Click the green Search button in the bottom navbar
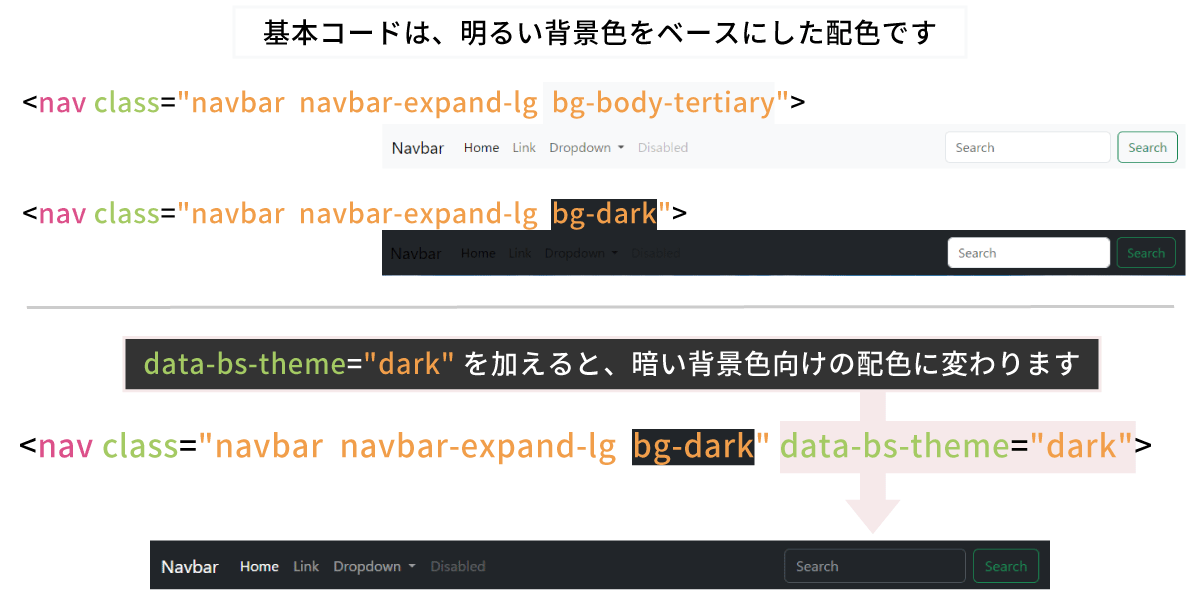This screenshot has width=1200, height=600. [1006, 566]
